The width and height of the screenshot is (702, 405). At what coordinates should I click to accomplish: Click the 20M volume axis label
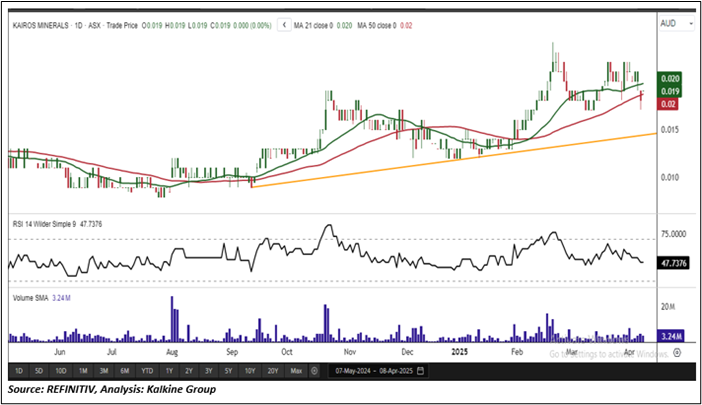pos(668,307)
